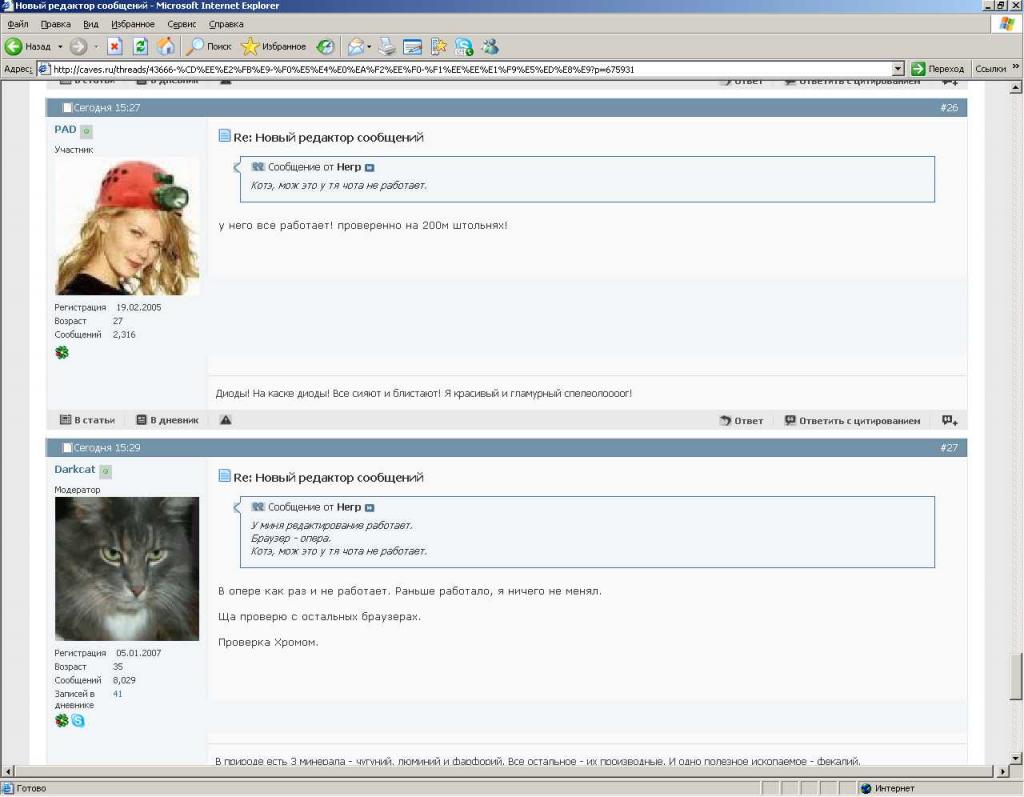
Task: Click the report-post warning triangle under PAD's post
Action: point(225,420)
